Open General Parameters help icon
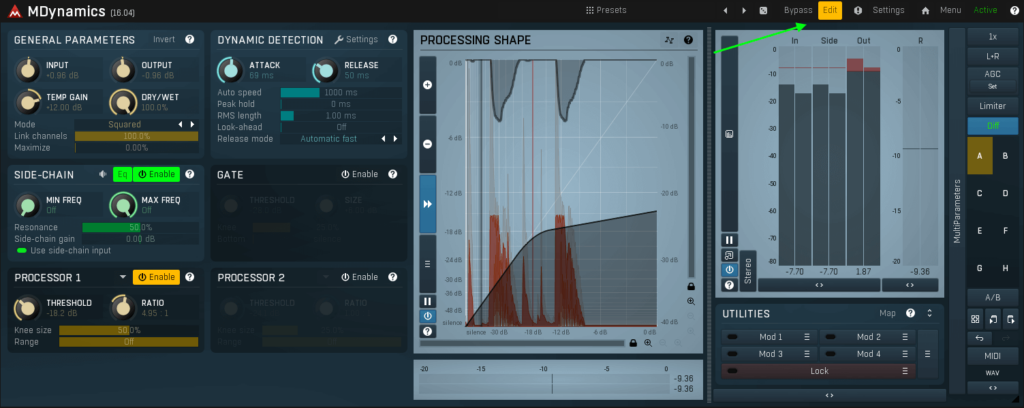This screenshot has height=408, width=1024. [189, 39]
